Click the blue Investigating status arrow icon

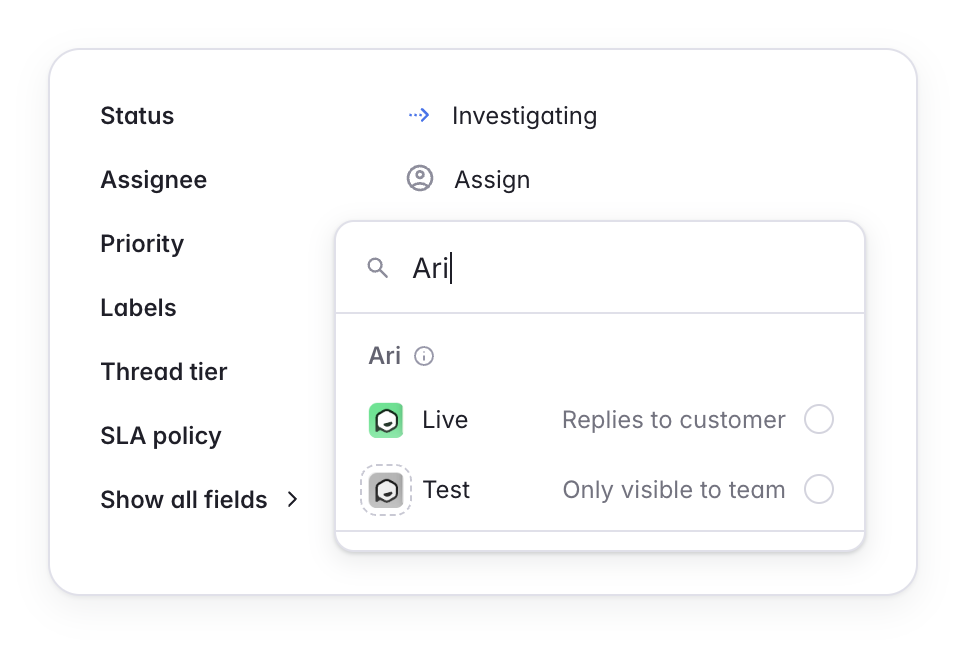pos(419,115)
